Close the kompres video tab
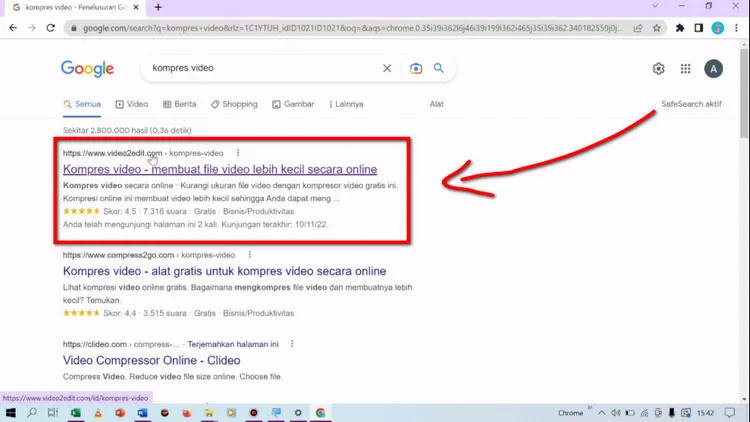 (136, 7)
